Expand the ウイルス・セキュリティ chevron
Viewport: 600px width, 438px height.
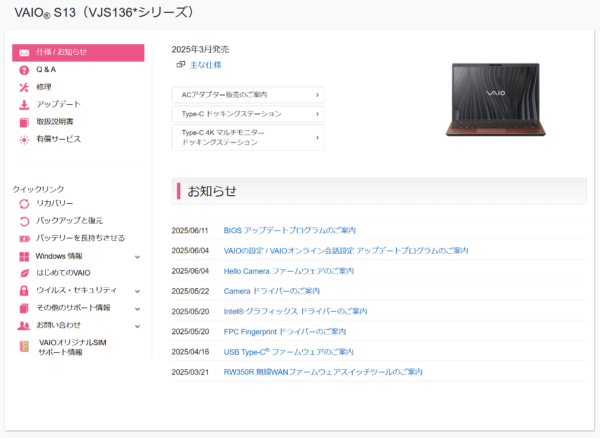tap(137, 291)
